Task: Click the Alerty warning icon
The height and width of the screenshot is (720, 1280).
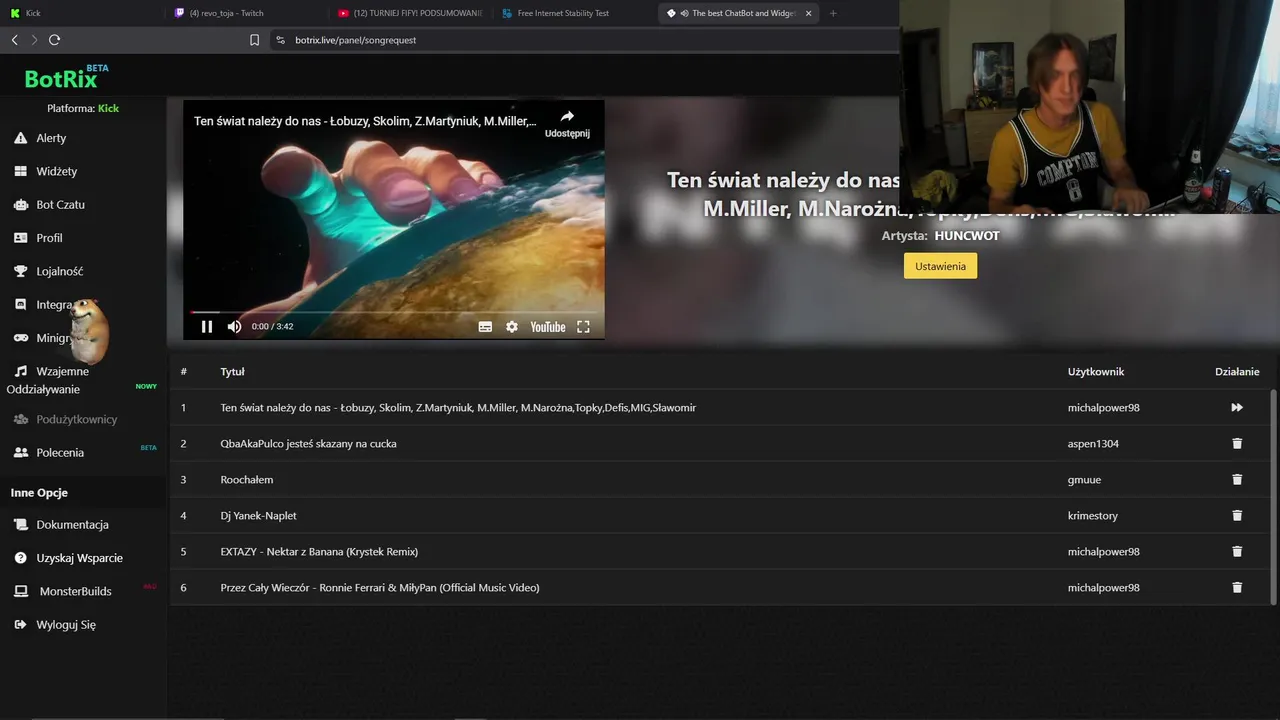Action: click(20, 138)
